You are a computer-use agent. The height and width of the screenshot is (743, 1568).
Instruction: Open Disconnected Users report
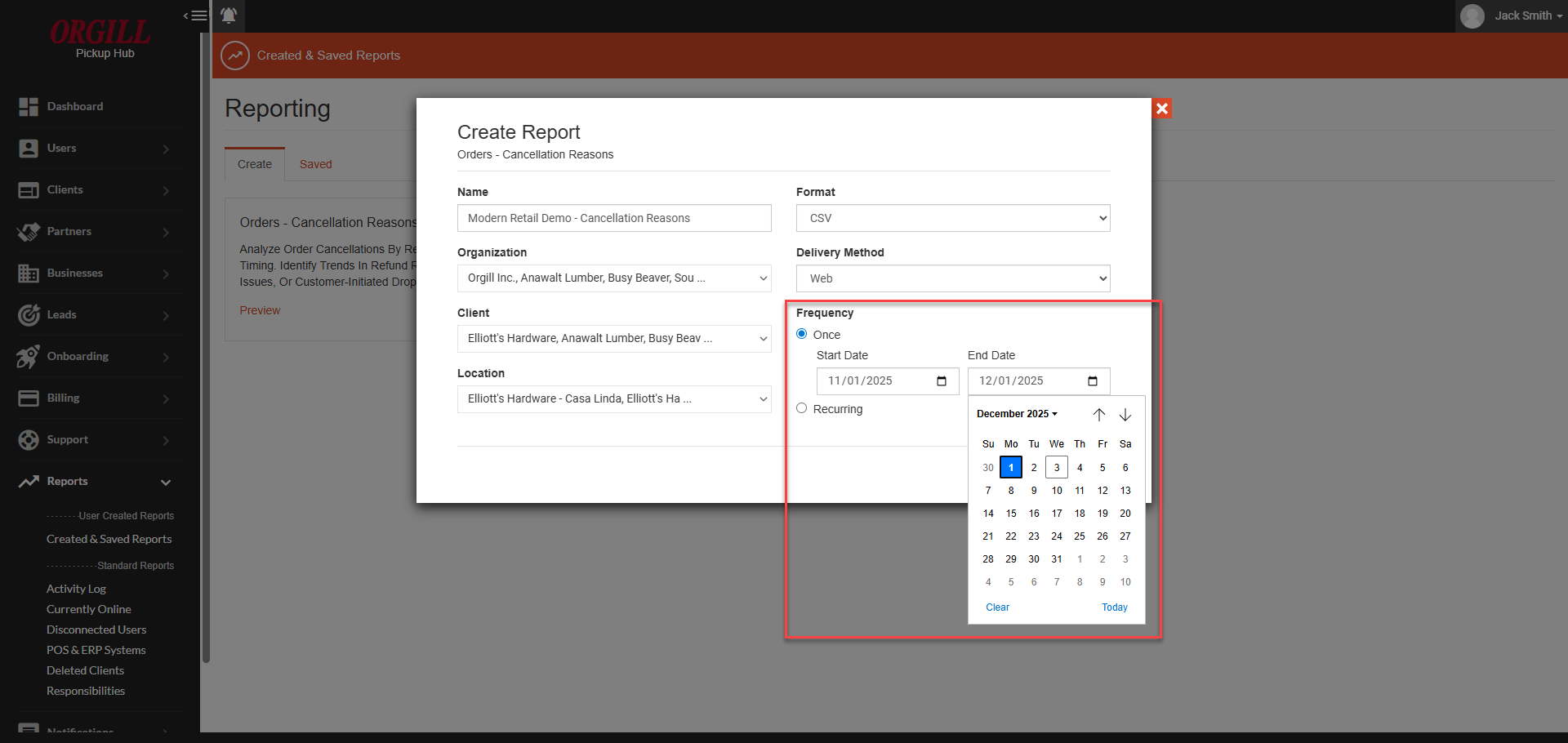click(96, 630)
